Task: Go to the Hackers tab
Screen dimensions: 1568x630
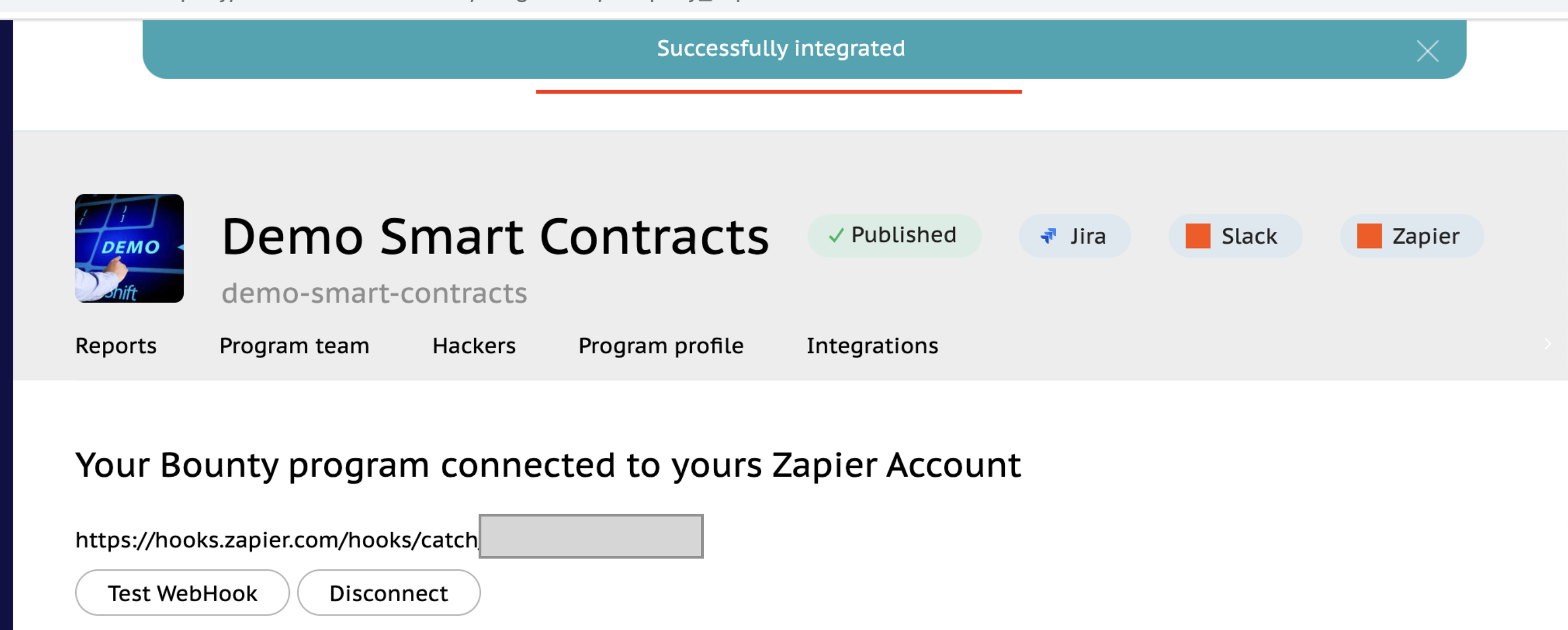Action: (474, 345)
